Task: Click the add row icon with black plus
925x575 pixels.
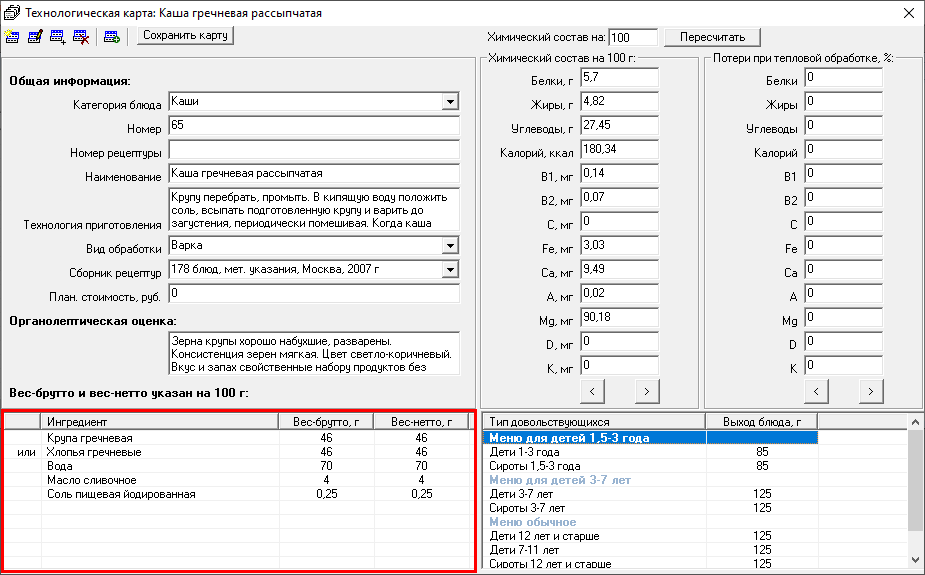Action: coord(57,37)
